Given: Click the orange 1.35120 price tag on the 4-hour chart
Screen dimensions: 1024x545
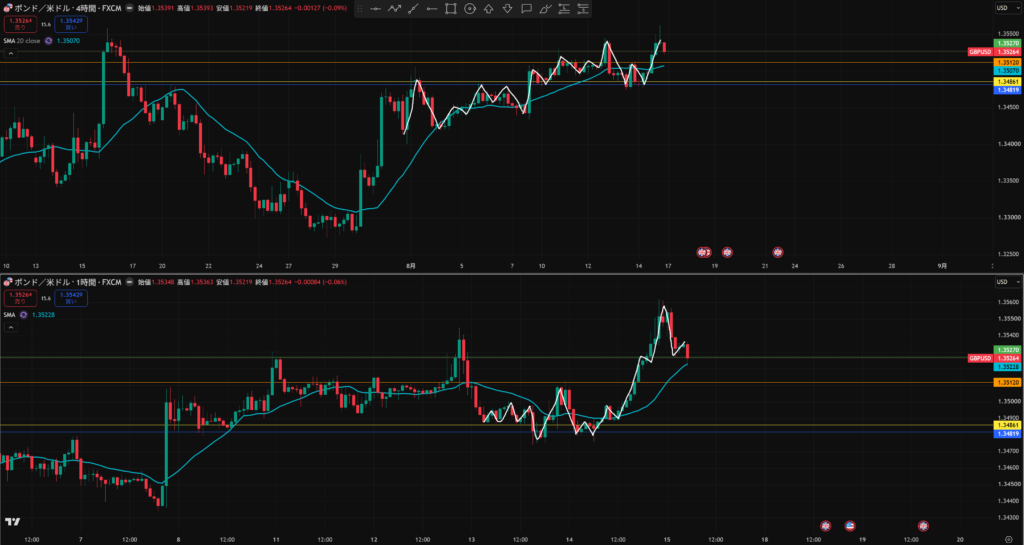Looking at the screenshot, I should click(x=1006, y=62).
